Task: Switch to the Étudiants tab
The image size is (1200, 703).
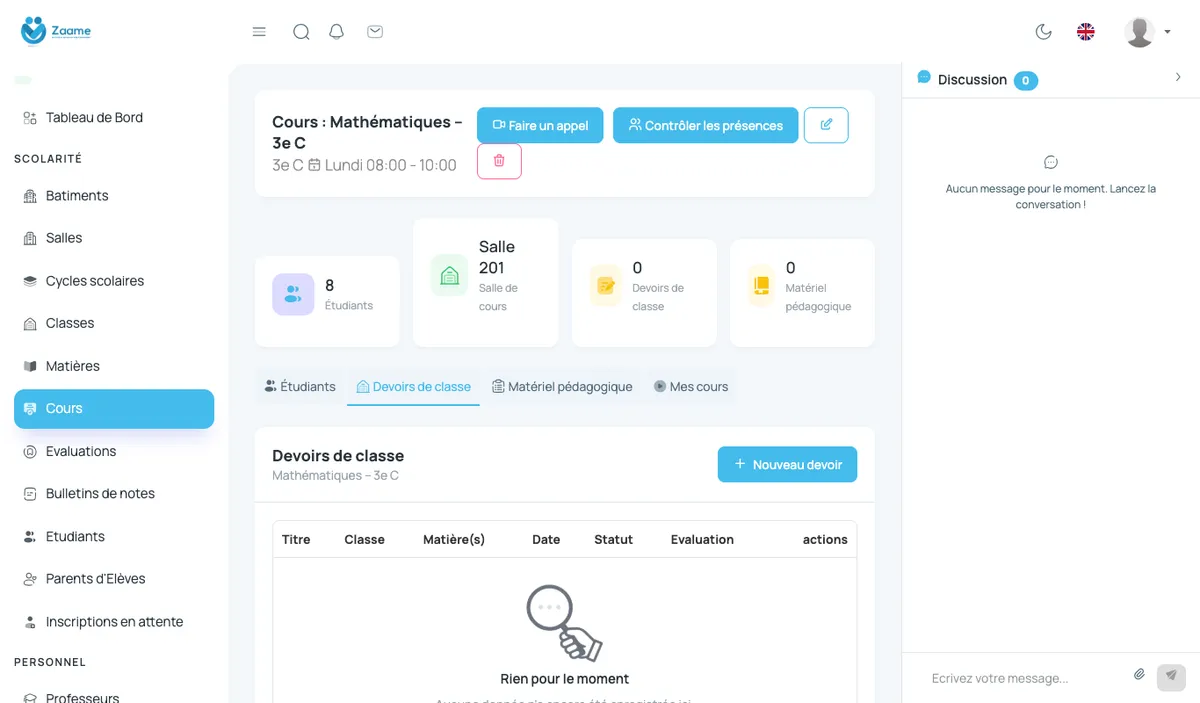Action: point(300,386)
